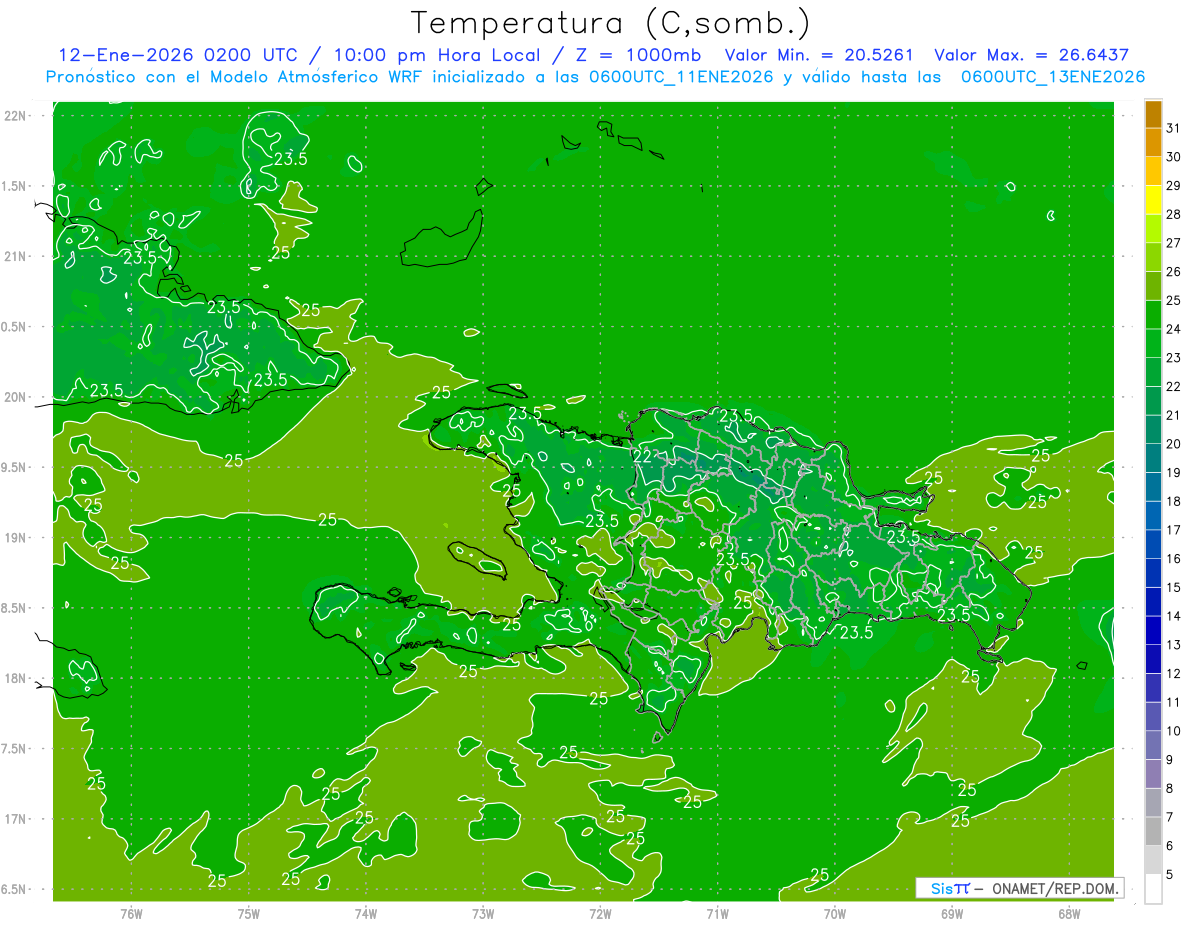Viewport: 1200px width, 927px height.
Task: Click the legend value "6"
Action: (1170, 846)
